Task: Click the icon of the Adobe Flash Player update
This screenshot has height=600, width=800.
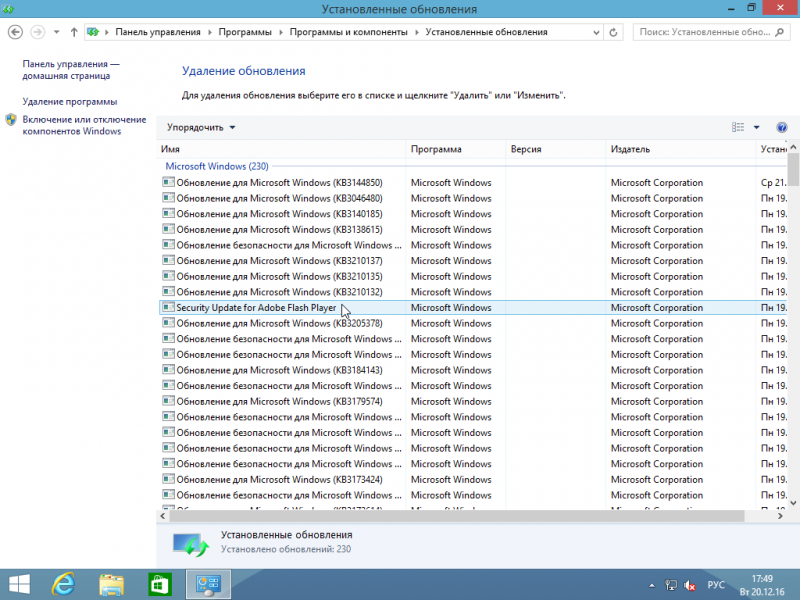Action: (168, 307)
